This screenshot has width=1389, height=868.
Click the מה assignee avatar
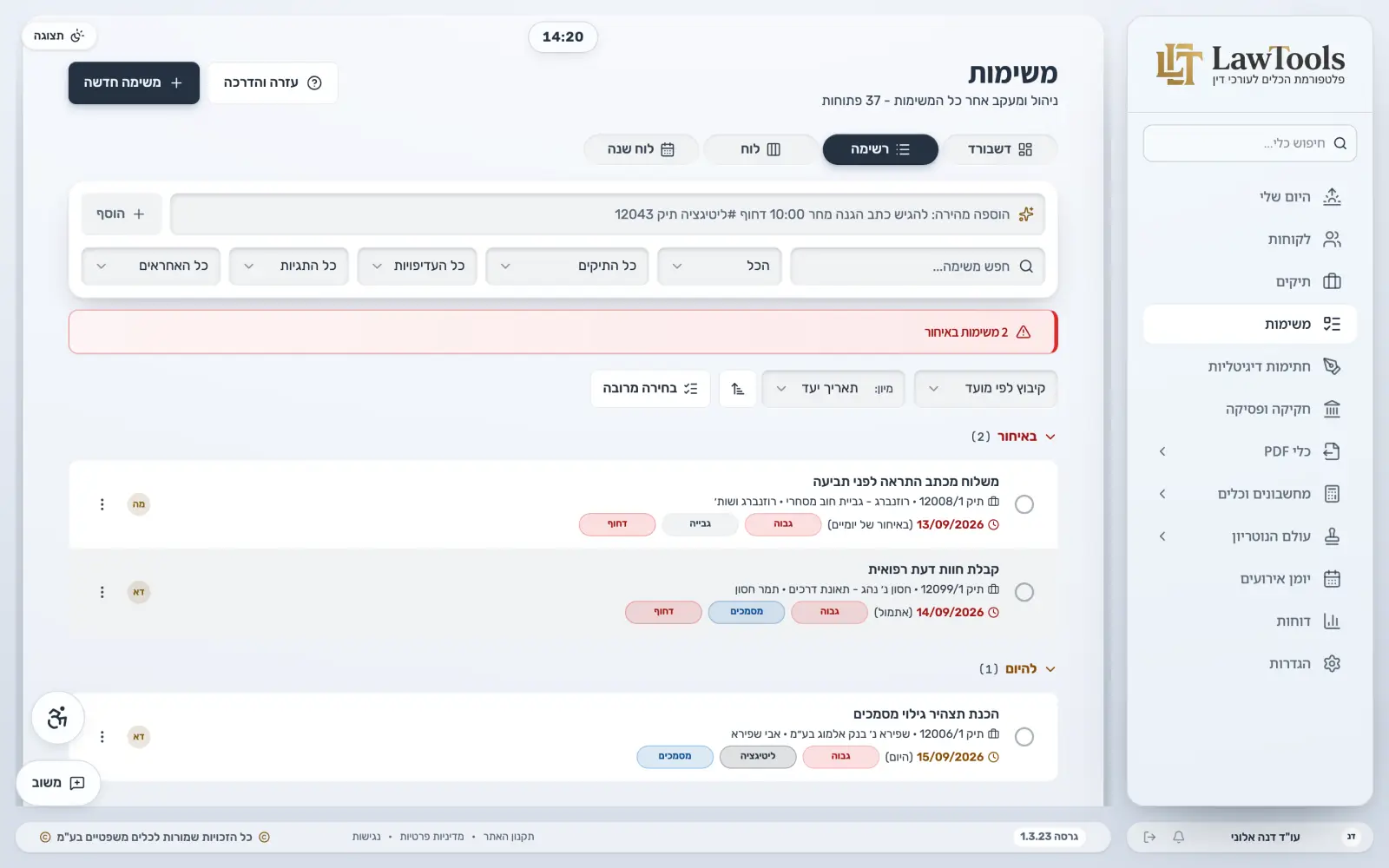pos(139,504)
